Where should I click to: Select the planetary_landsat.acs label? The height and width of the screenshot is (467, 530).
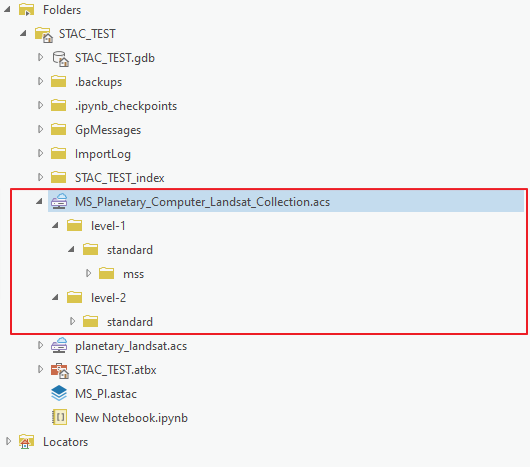[x=131, y=346]
